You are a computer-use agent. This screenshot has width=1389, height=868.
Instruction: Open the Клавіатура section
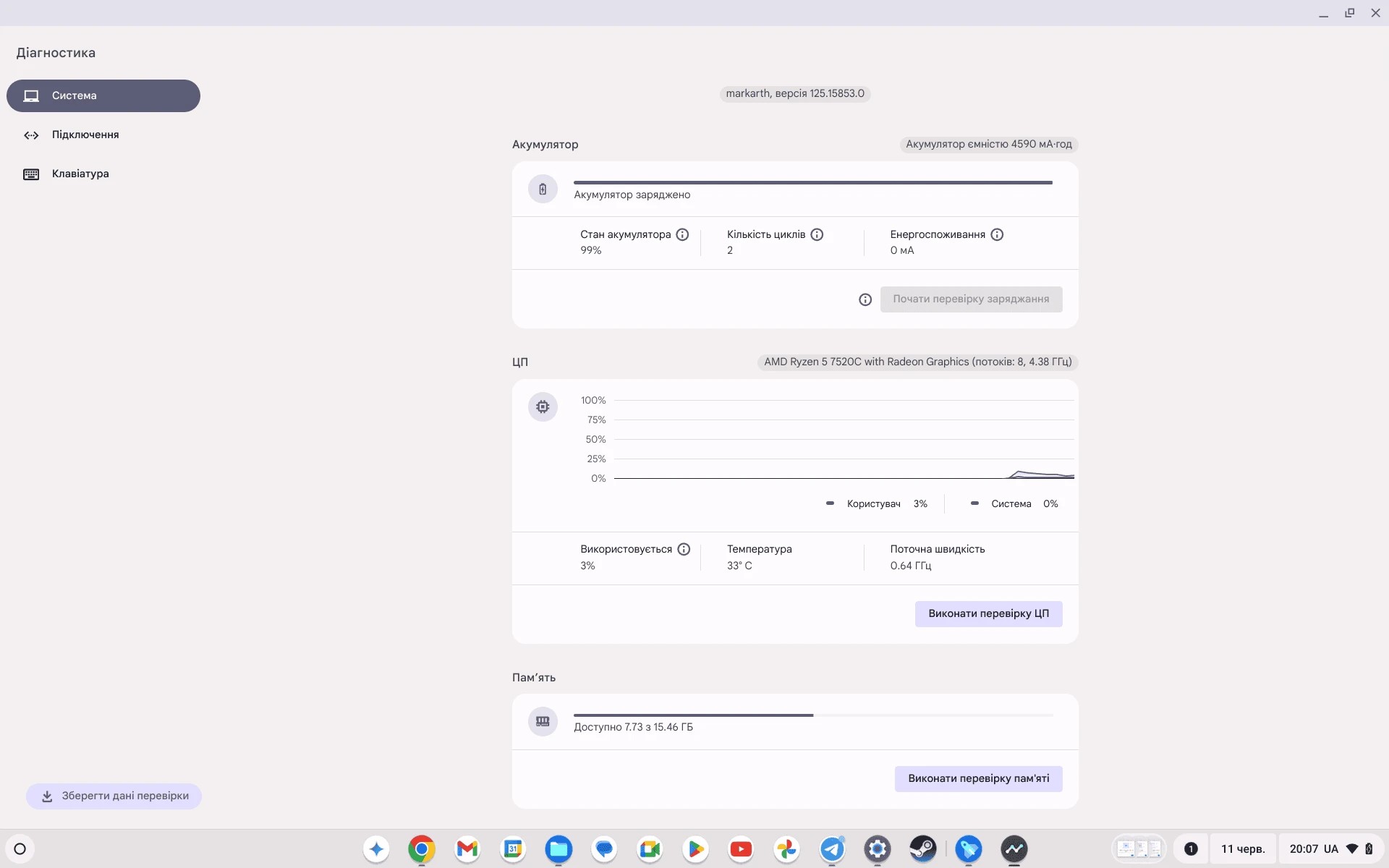80,174
